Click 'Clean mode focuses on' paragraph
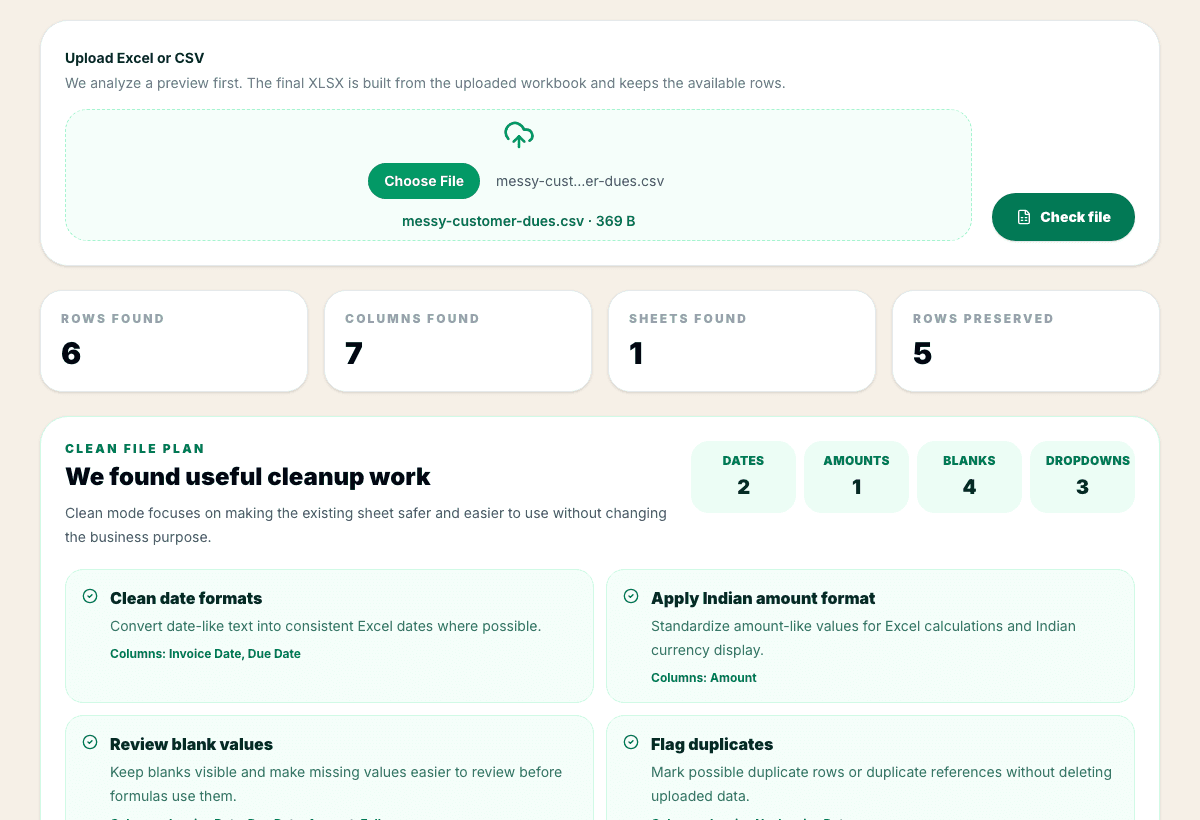The image size is (1200, 820). tap(366, 525)
